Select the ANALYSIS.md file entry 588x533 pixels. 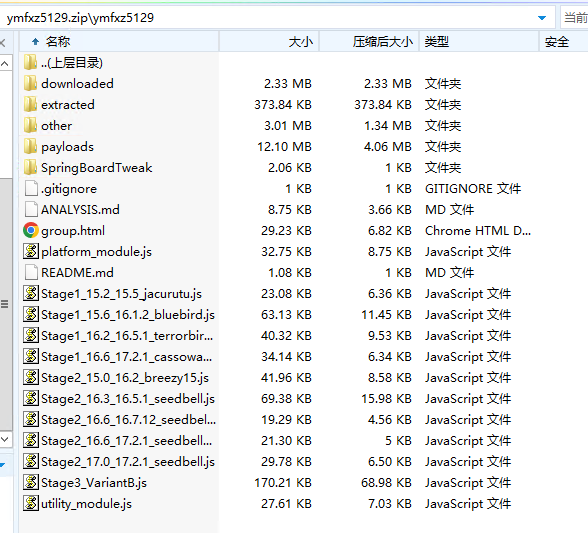pyautogui.click(x=80, y=210)
